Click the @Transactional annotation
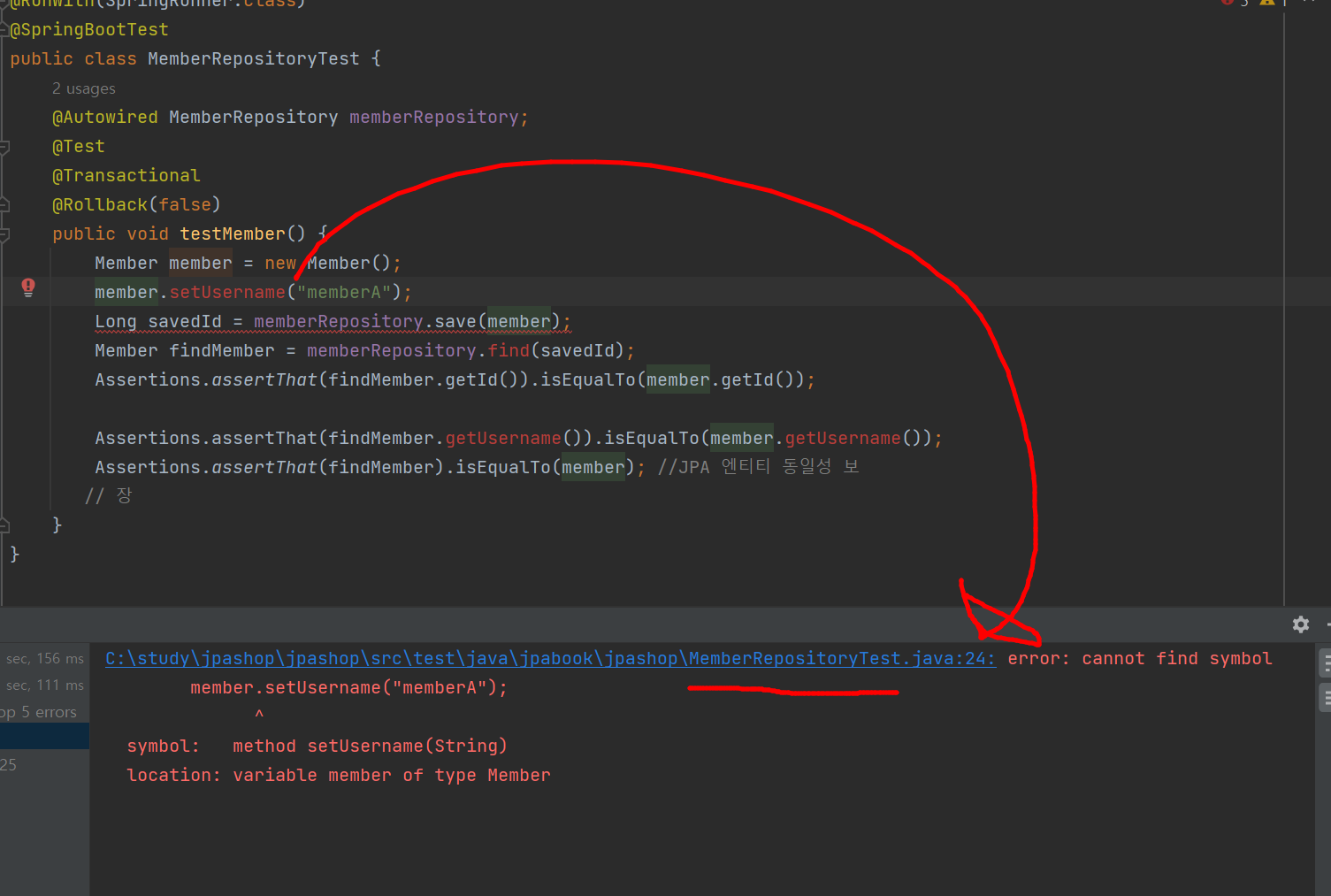1331x896 pixels. [126, 176]
